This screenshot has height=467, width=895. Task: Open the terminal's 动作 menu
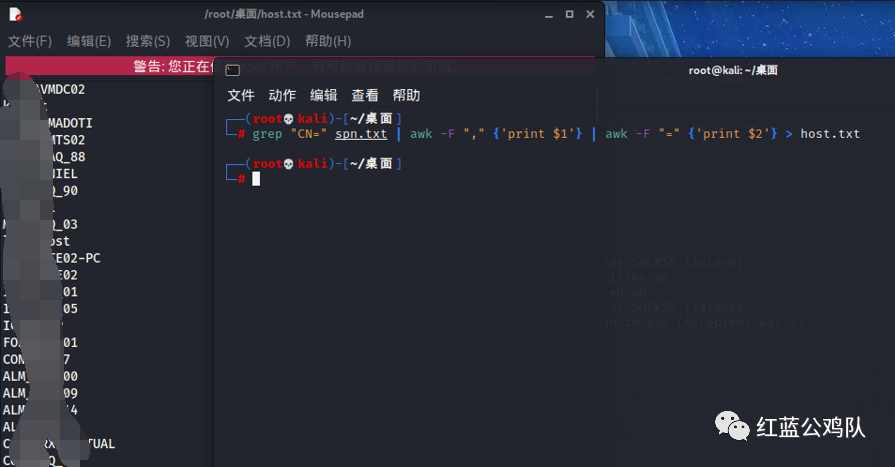[x=282, y=95]
